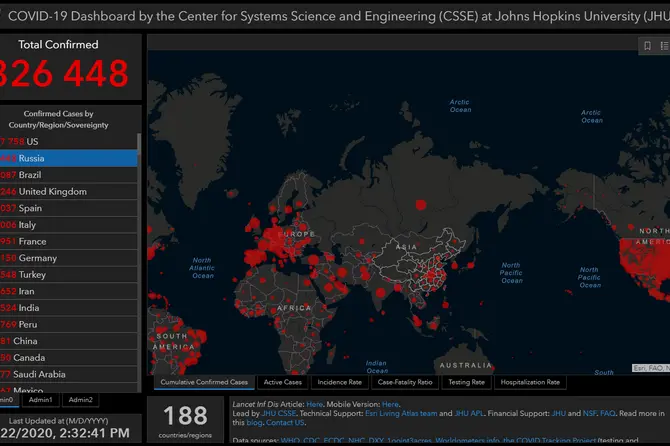
Task: Pick United Kingdom in the country list
Action: click(68, 191)
